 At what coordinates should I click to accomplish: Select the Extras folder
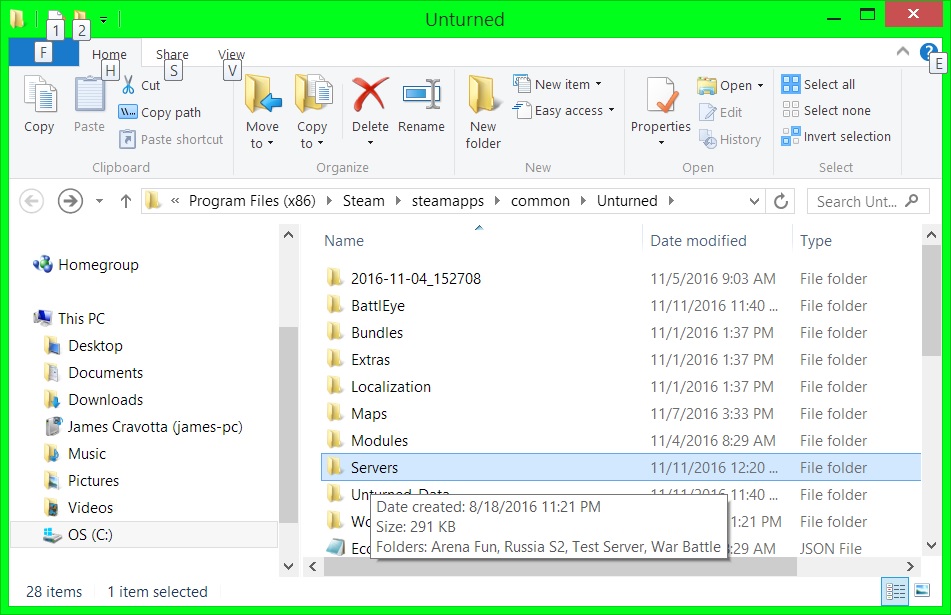[620, 360]
